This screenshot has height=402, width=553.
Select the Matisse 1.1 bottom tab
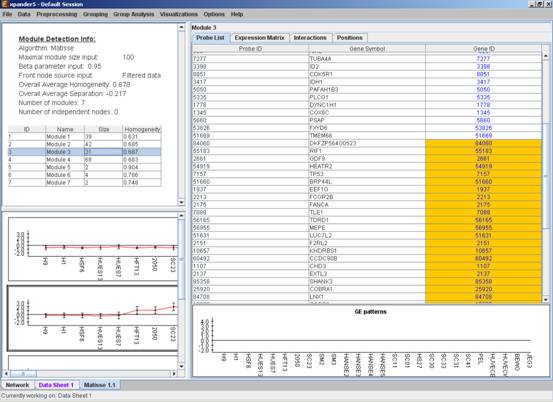coord(99,385)
